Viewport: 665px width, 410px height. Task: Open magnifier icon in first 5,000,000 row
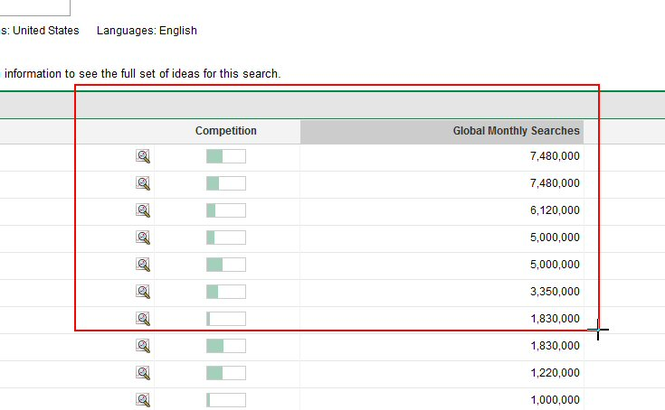tap(143, 237)
